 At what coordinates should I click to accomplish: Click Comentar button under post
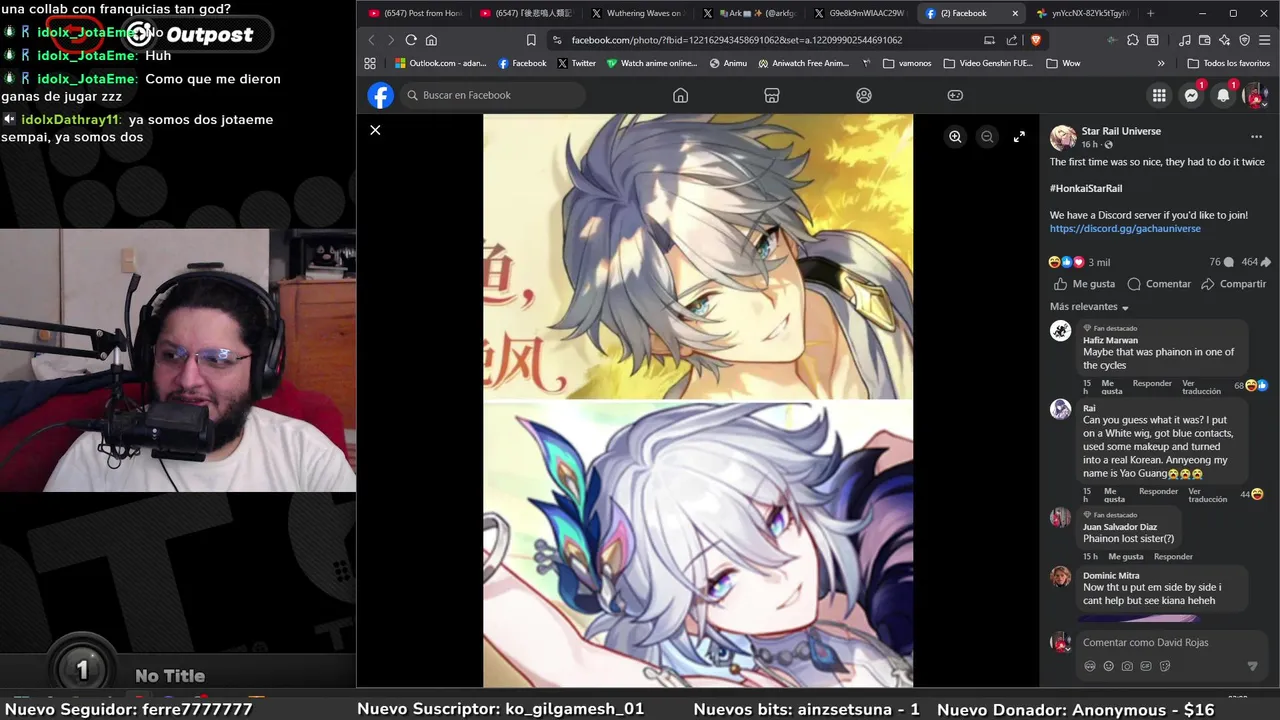[1159, 284]
